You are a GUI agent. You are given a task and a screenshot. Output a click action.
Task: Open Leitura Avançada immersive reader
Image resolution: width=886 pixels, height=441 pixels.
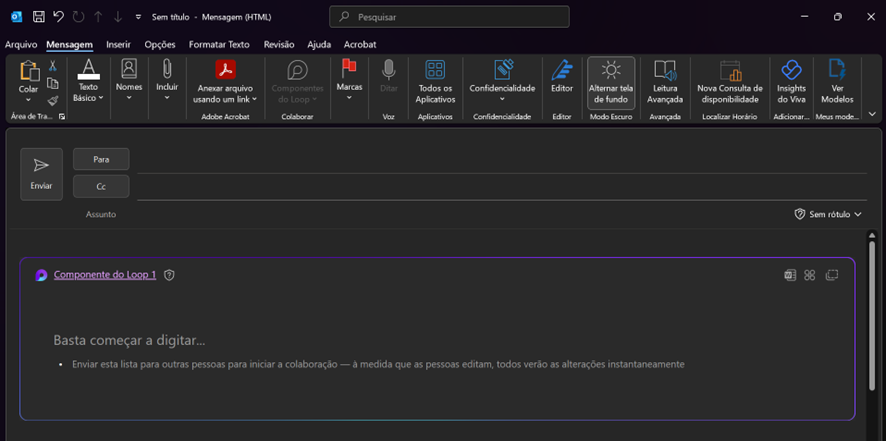click(x=665, y=82)
